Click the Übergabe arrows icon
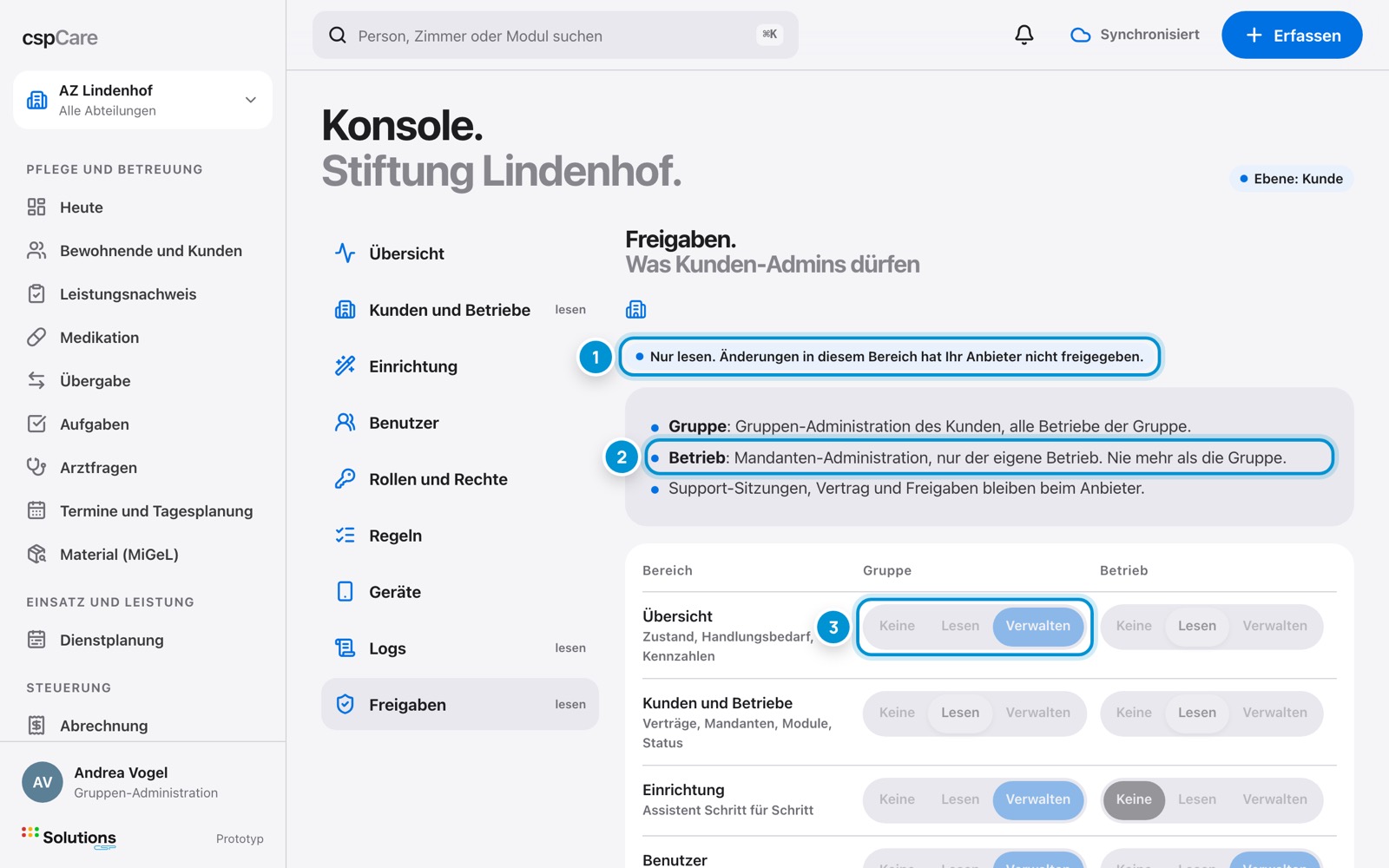Viewport: 1389px width, 868px height. tap(36, 380)
